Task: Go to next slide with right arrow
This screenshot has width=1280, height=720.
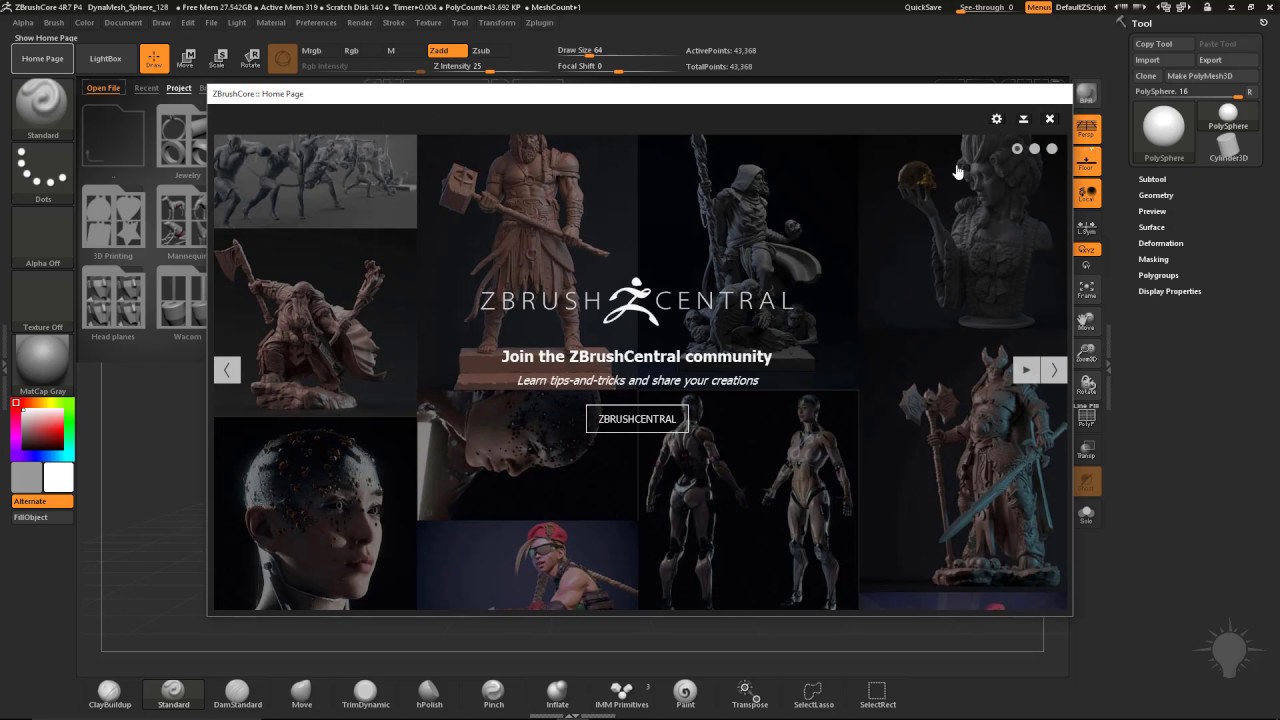Action: [1054, 370]
